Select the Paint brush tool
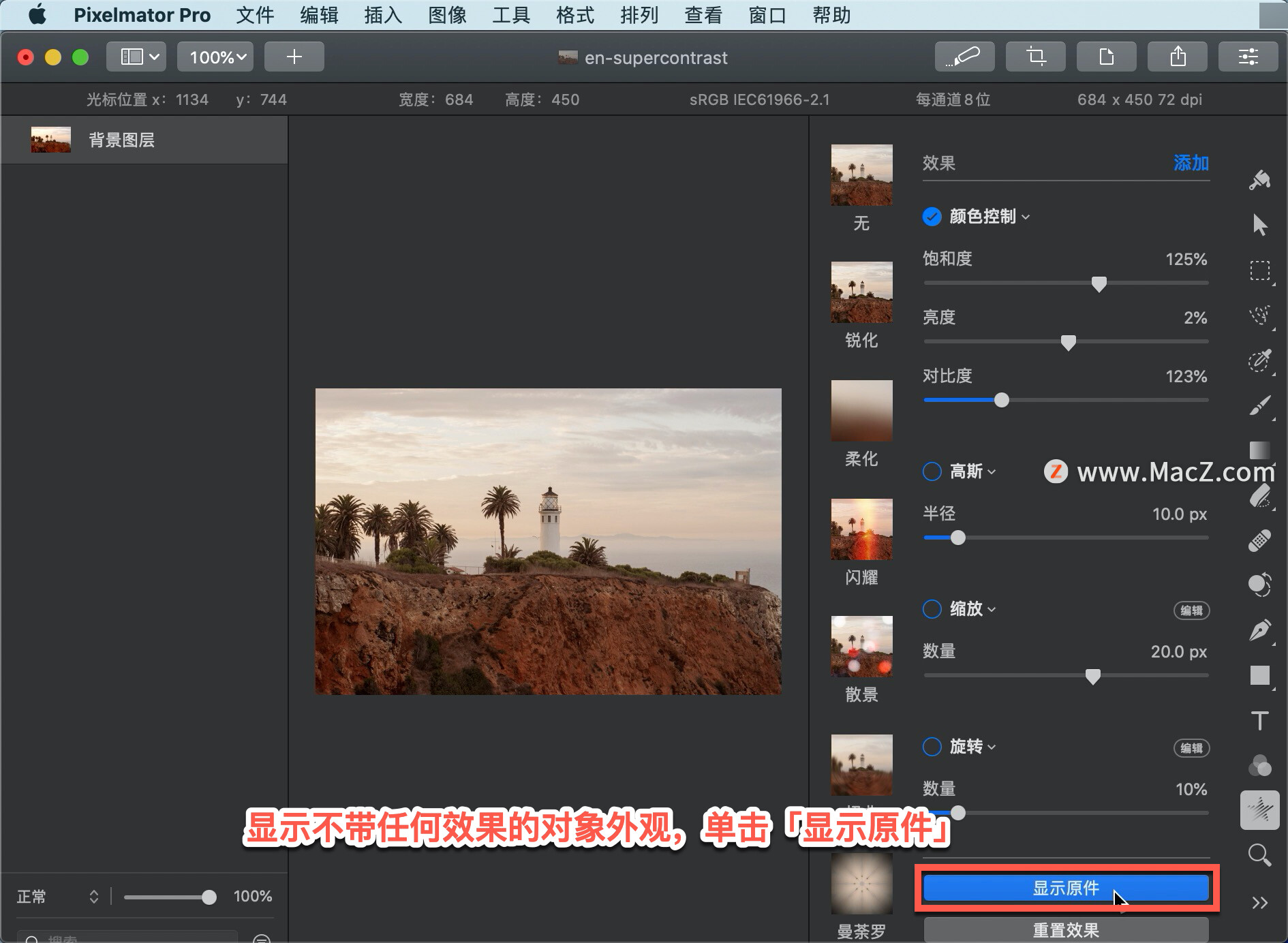 click(x=1259, y=405)
